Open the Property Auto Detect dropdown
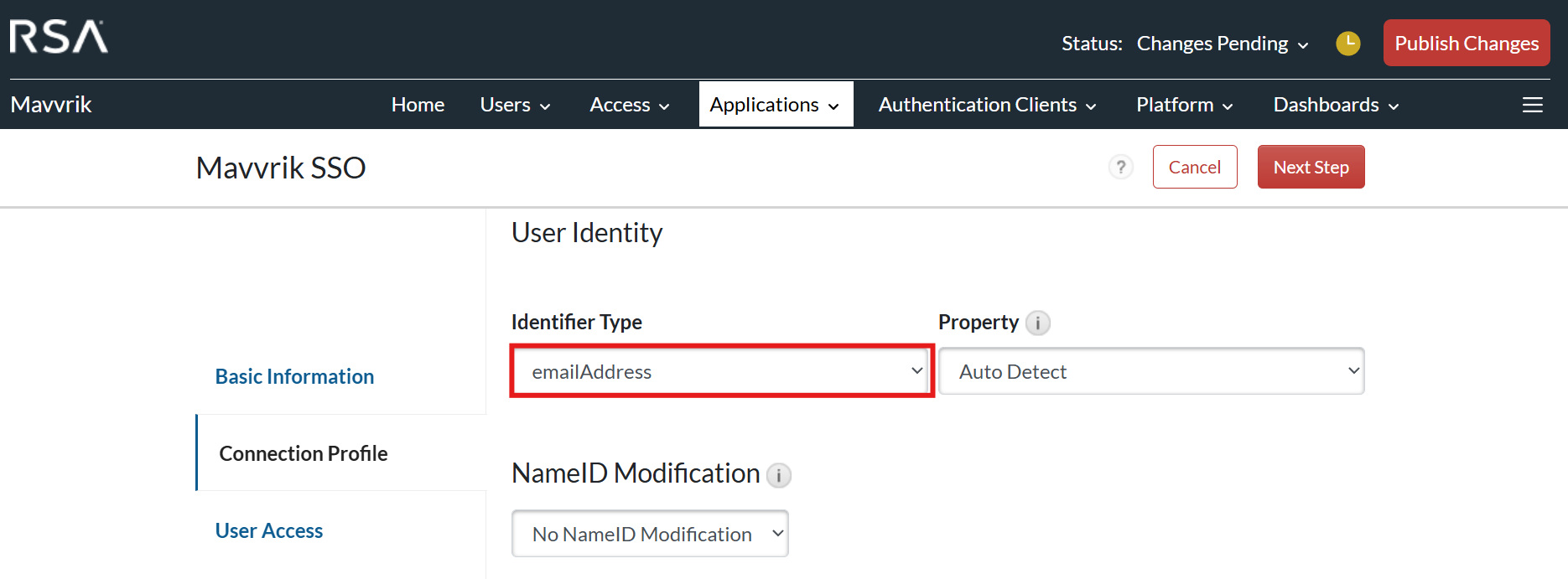This screenshot has height=579, width=1568. click(1150, 371)
